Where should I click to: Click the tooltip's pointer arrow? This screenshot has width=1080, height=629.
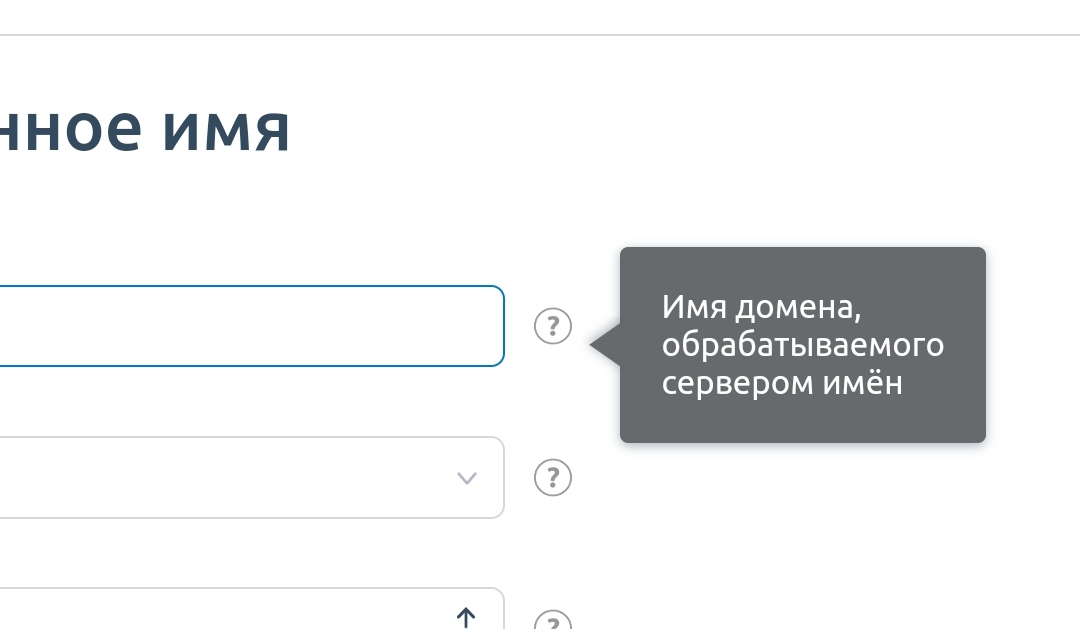point(604,345)
